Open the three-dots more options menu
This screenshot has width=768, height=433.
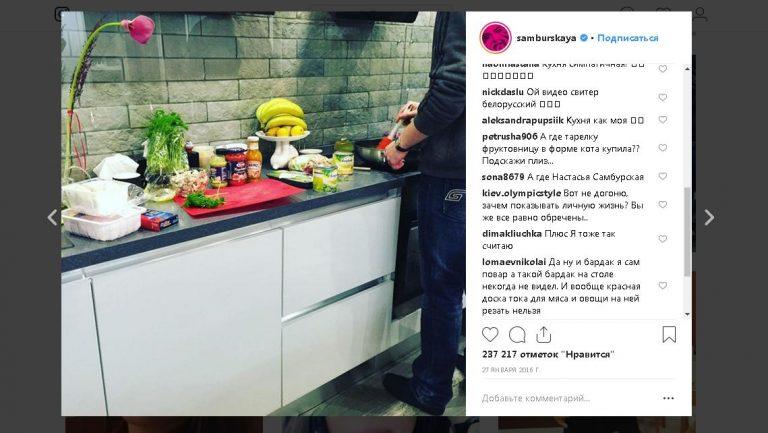[669, 398]
